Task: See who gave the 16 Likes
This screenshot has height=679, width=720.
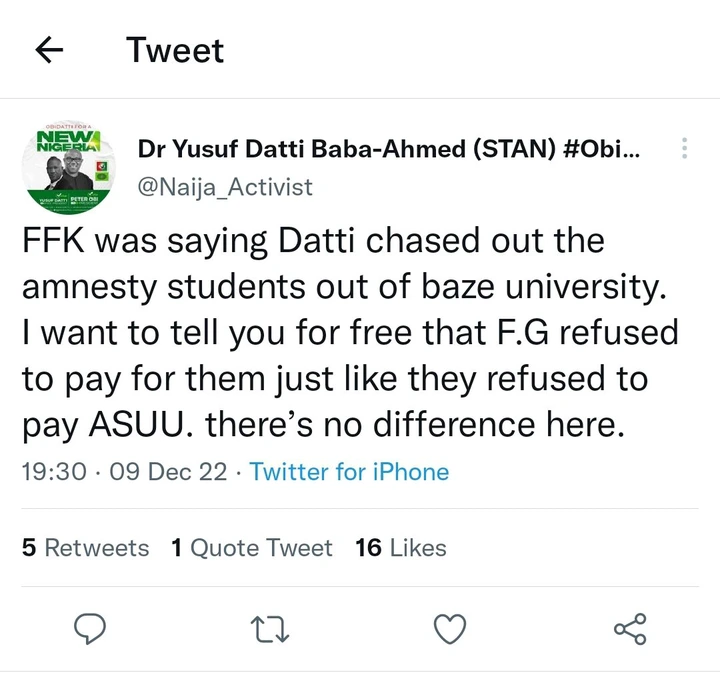Action: 401,548
